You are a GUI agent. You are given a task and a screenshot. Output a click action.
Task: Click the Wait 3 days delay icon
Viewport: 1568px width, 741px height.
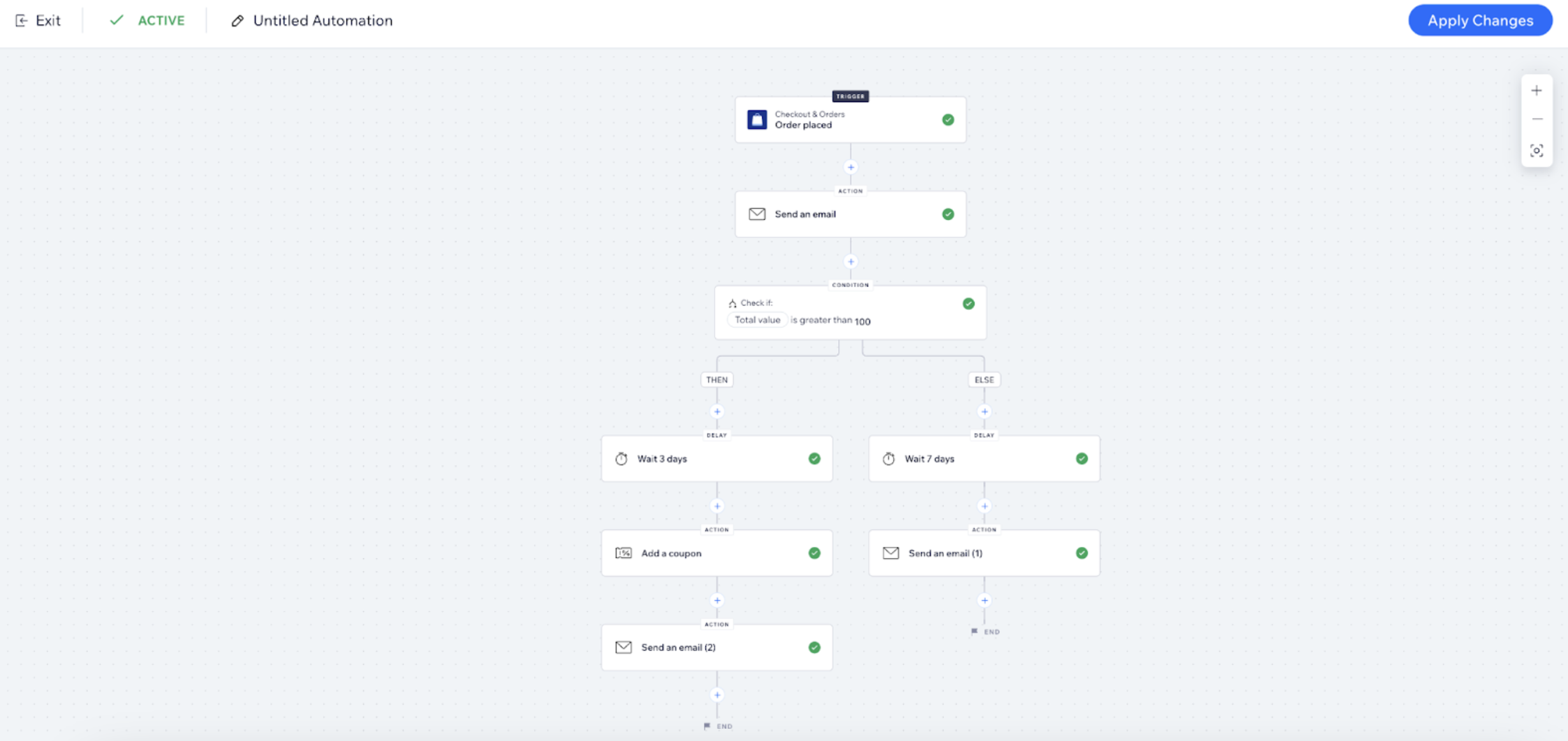coord(621,458)
